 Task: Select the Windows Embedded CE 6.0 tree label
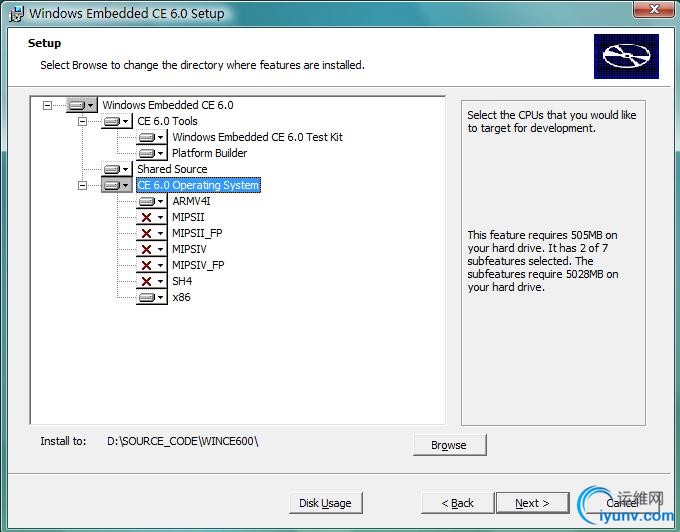coord(168,105)
